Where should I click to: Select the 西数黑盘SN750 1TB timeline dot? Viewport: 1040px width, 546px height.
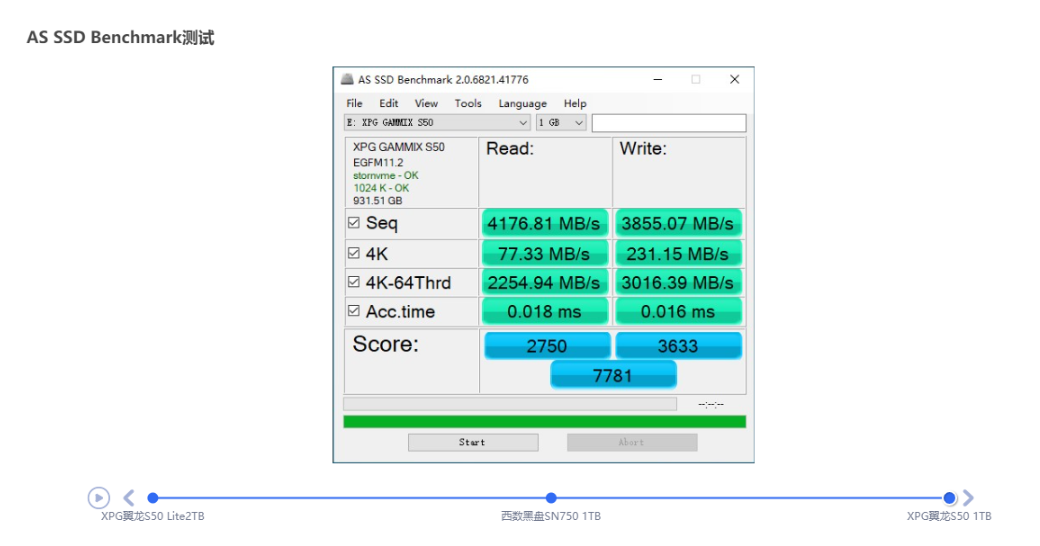(x=551, y=498)
